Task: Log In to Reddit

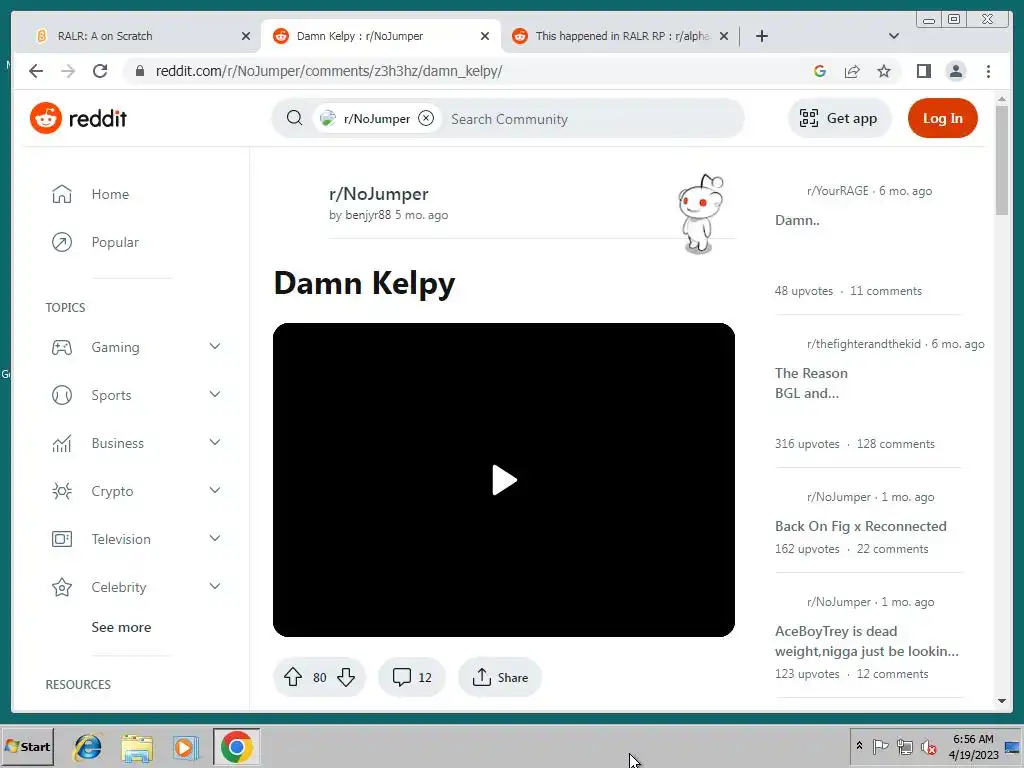Action: [942, 118]
